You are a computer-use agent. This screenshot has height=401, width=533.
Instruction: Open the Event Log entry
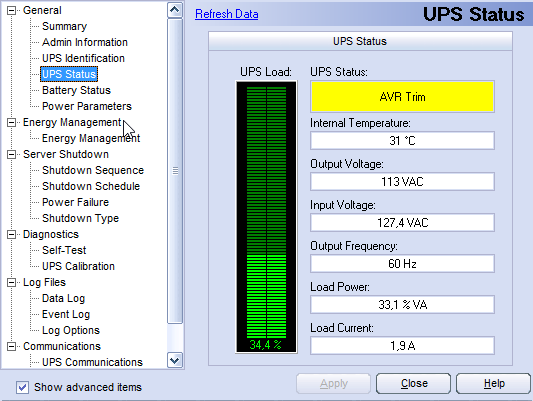click(x=66, y=314)
